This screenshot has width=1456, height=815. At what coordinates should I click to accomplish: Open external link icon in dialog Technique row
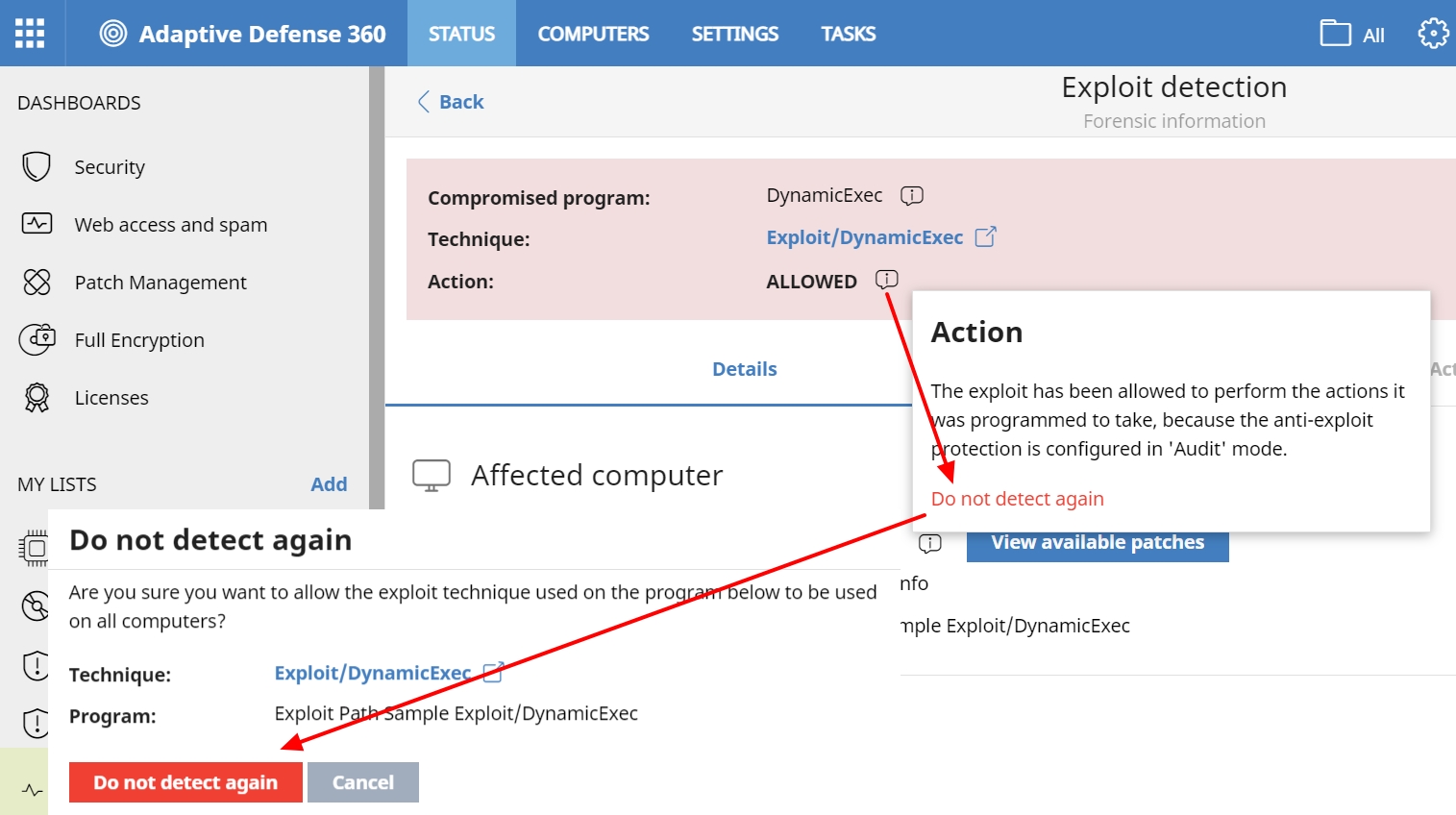493,673
